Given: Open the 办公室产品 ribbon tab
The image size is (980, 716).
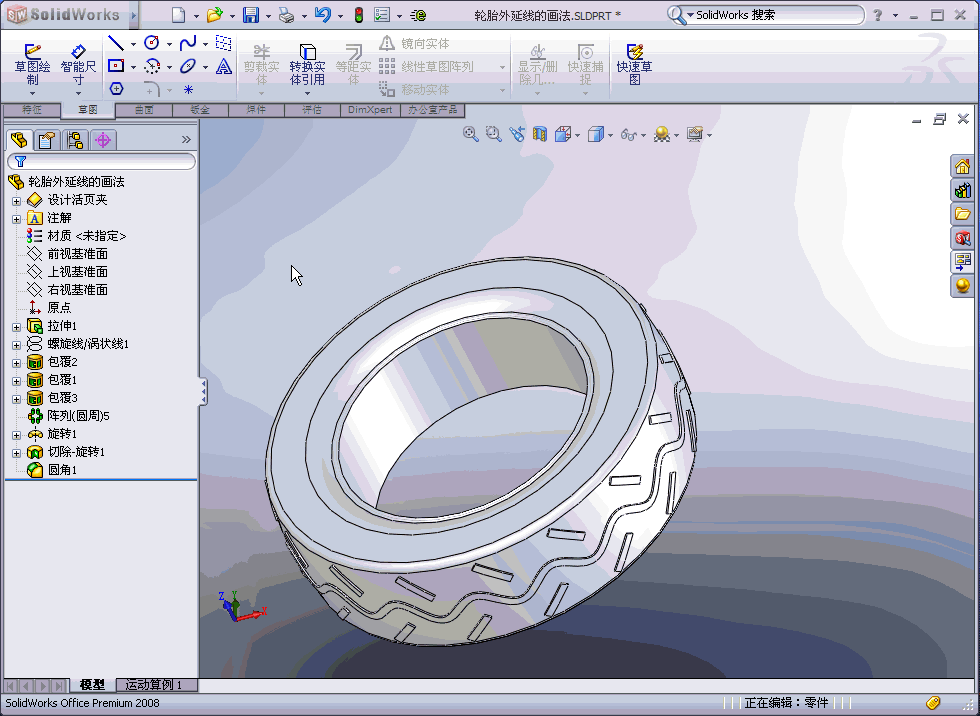Looking at the screenshot, I should (x=432, y=110).
